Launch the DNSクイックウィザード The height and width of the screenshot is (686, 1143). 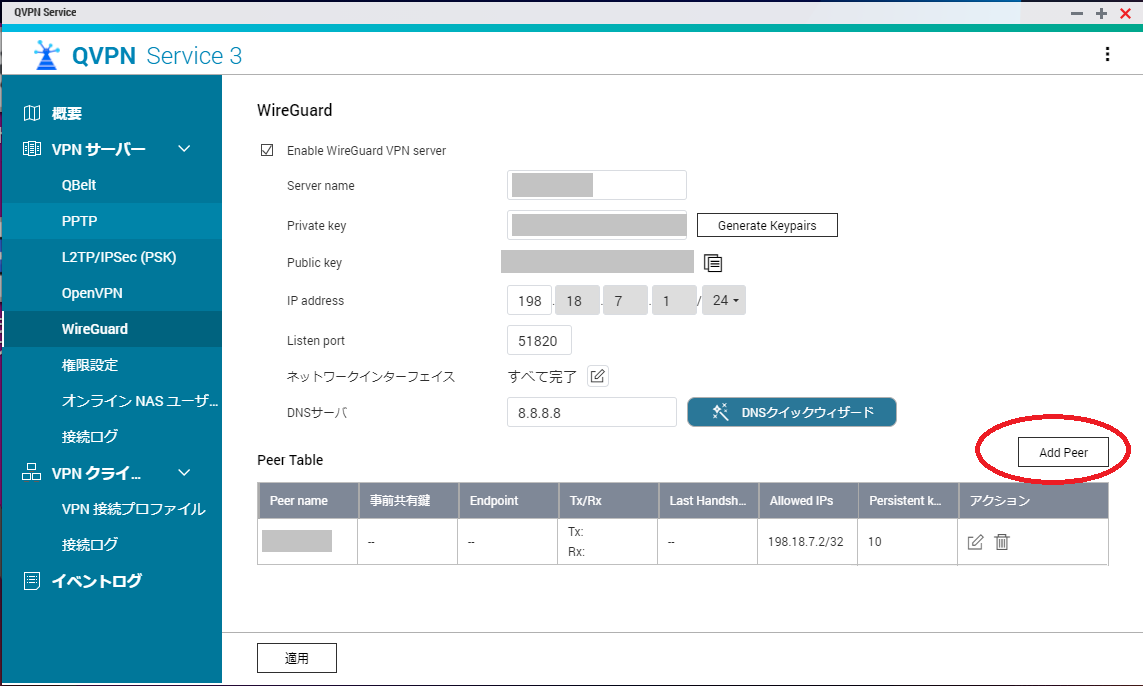coord(792,412)
